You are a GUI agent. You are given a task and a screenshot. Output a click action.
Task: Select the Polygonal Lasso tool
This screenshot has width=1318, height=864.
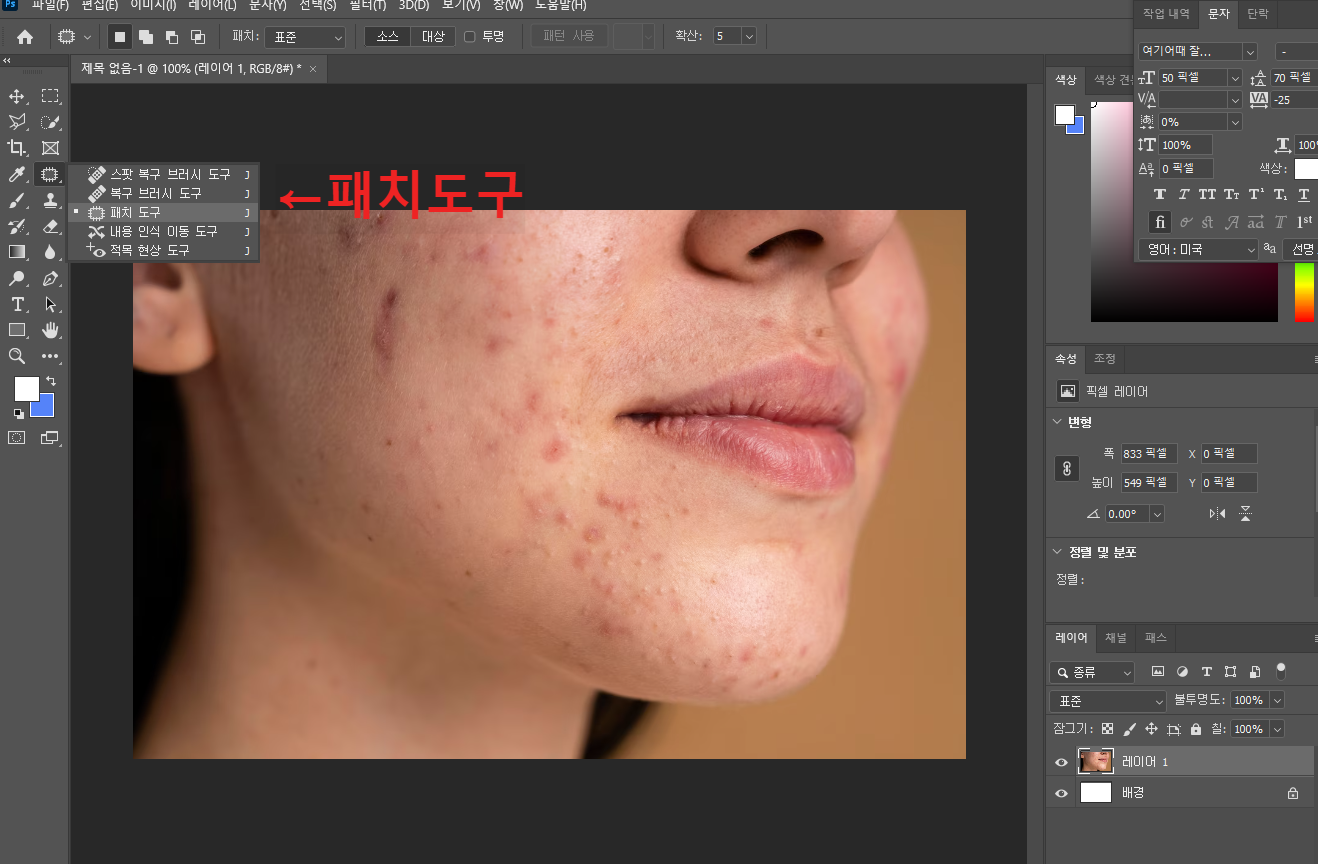17,122
